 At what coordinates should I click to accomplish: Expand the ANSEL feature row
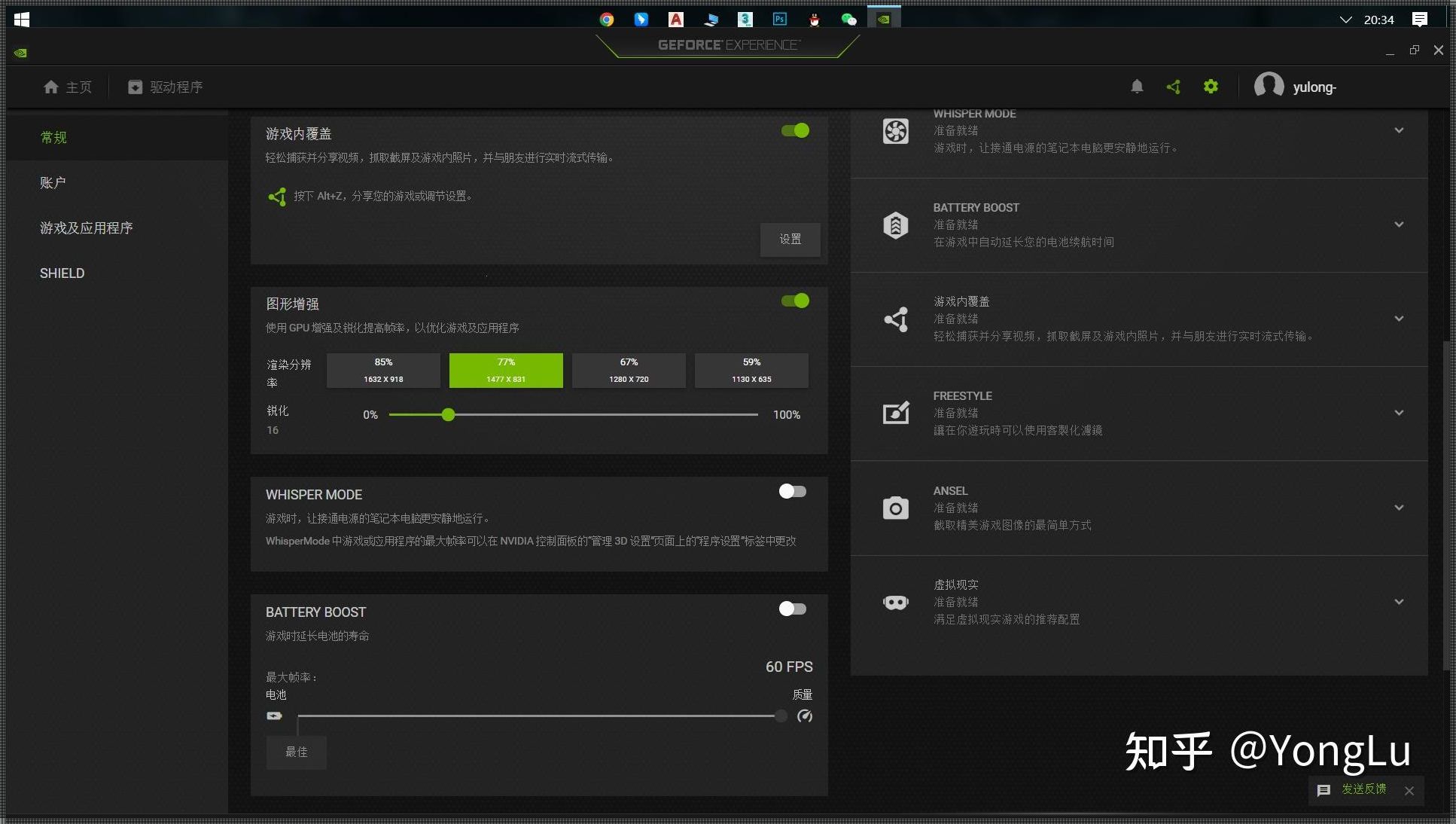tap(1399, 508)
